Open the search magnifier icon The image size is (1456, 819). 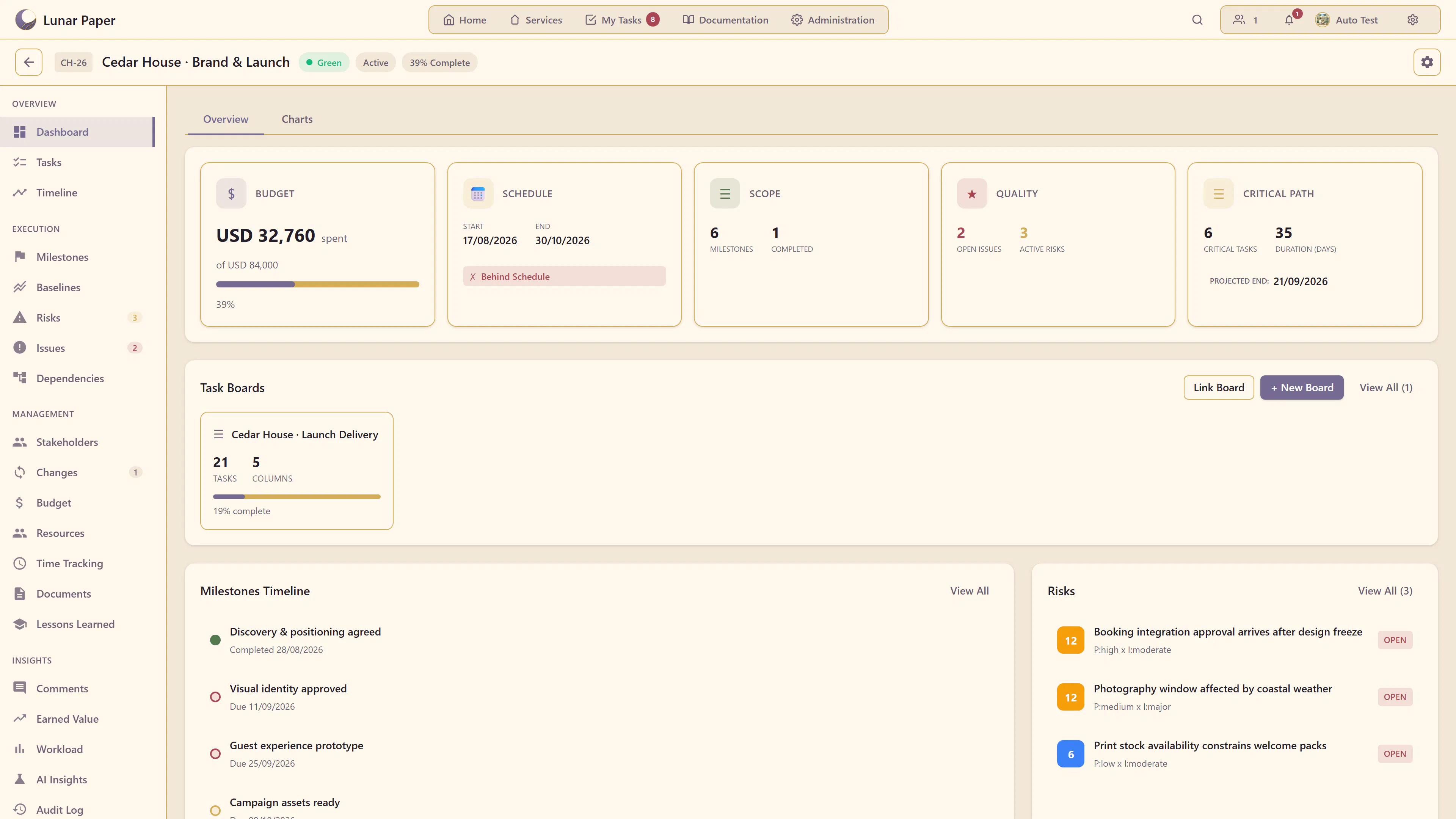click(x=1197, y=20)
